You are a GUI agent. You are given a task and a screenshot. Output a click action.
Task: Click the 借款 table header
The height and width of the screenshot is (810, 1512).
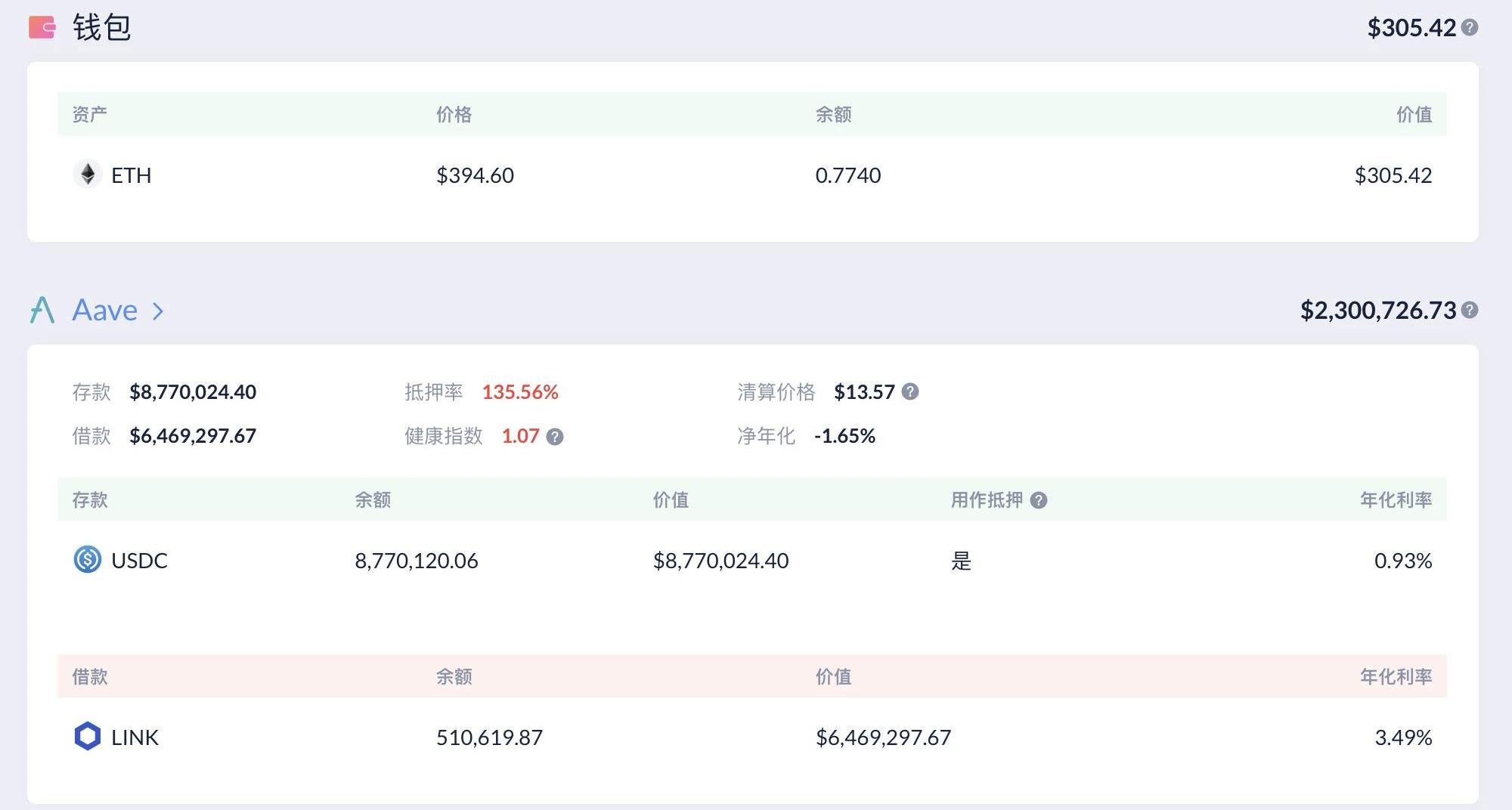coord(90,676)
